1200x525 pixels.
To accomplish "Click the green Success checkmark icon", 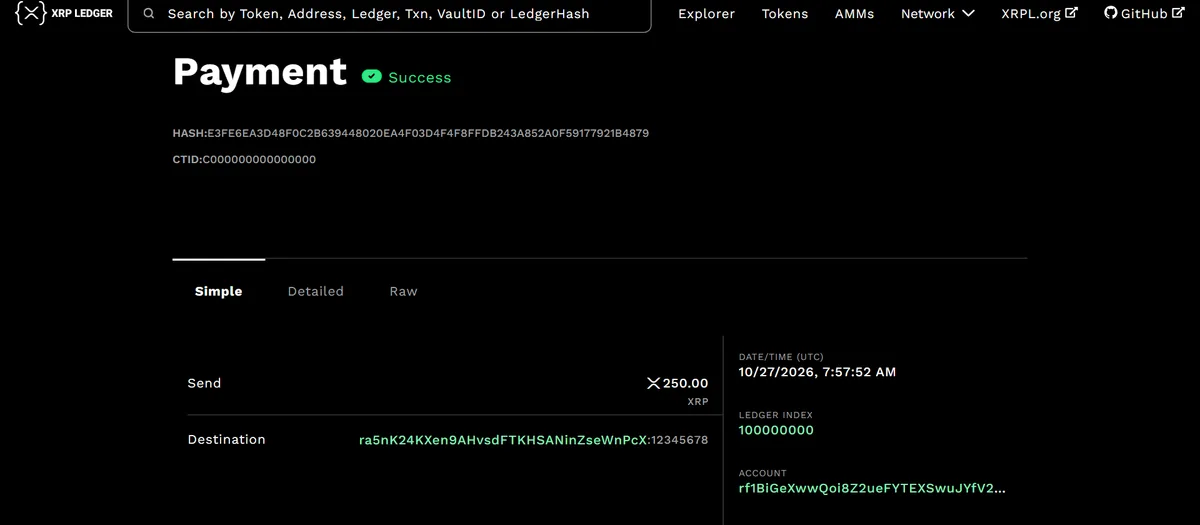I will coord(372,76).
